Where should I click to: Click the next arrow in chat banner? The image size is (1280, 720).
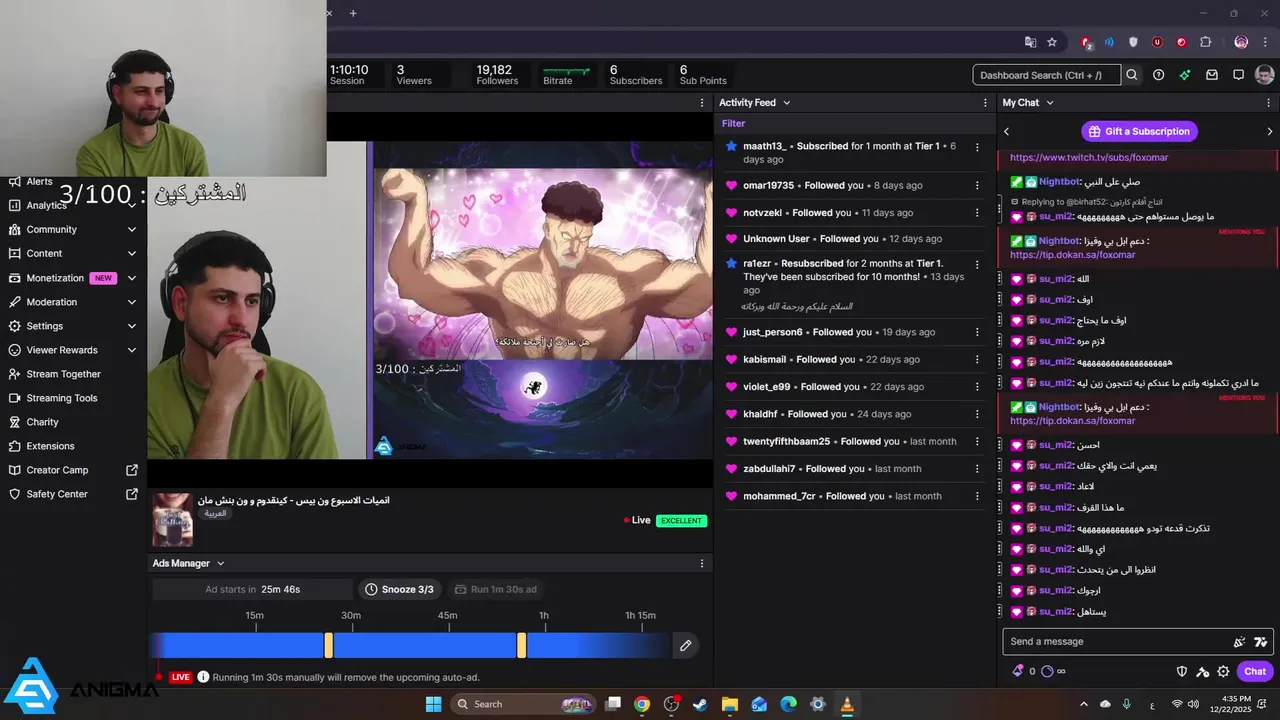click(1270, 131)
